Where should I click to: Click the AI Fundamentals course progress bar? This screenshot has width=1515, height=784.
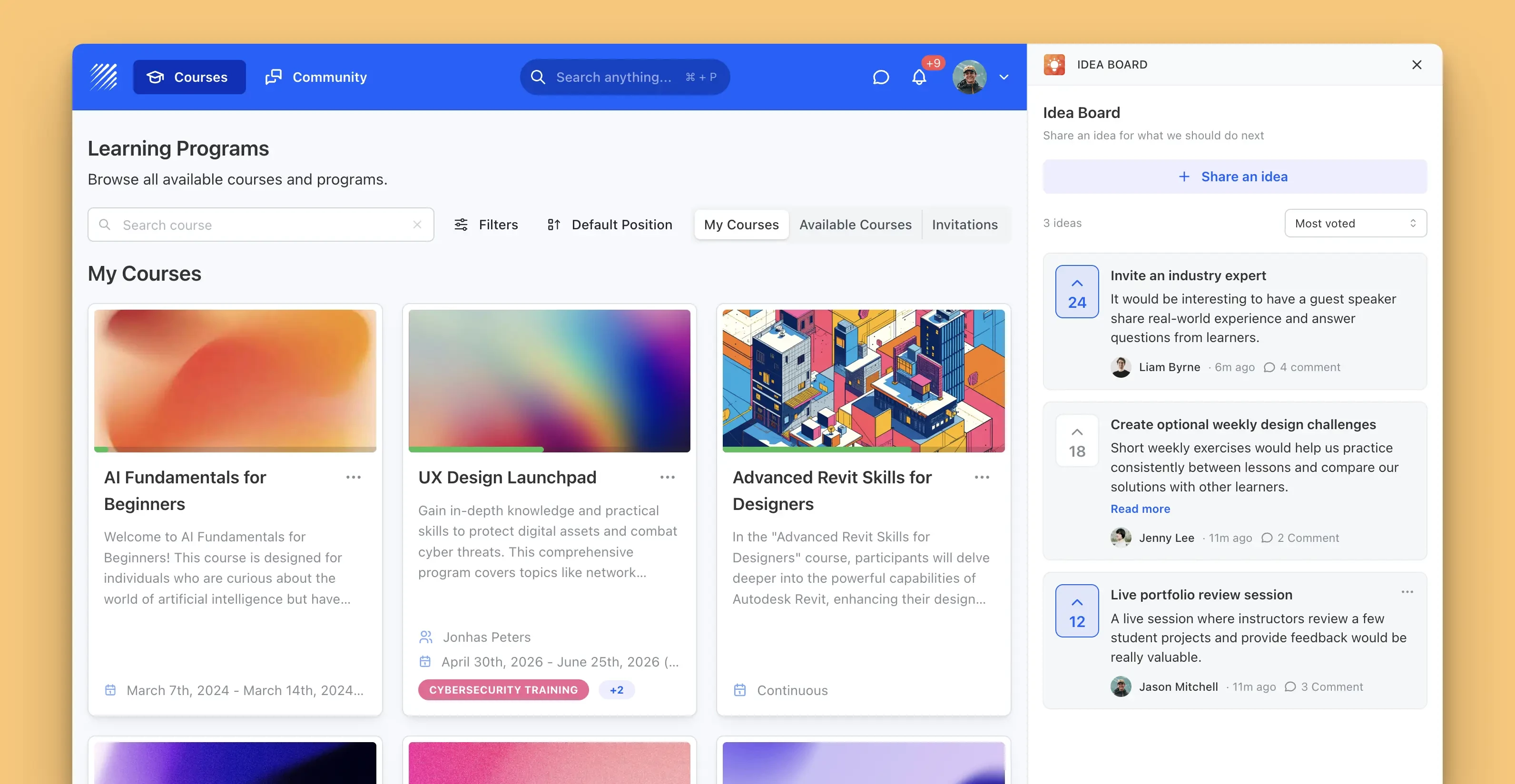click(235, 450)
